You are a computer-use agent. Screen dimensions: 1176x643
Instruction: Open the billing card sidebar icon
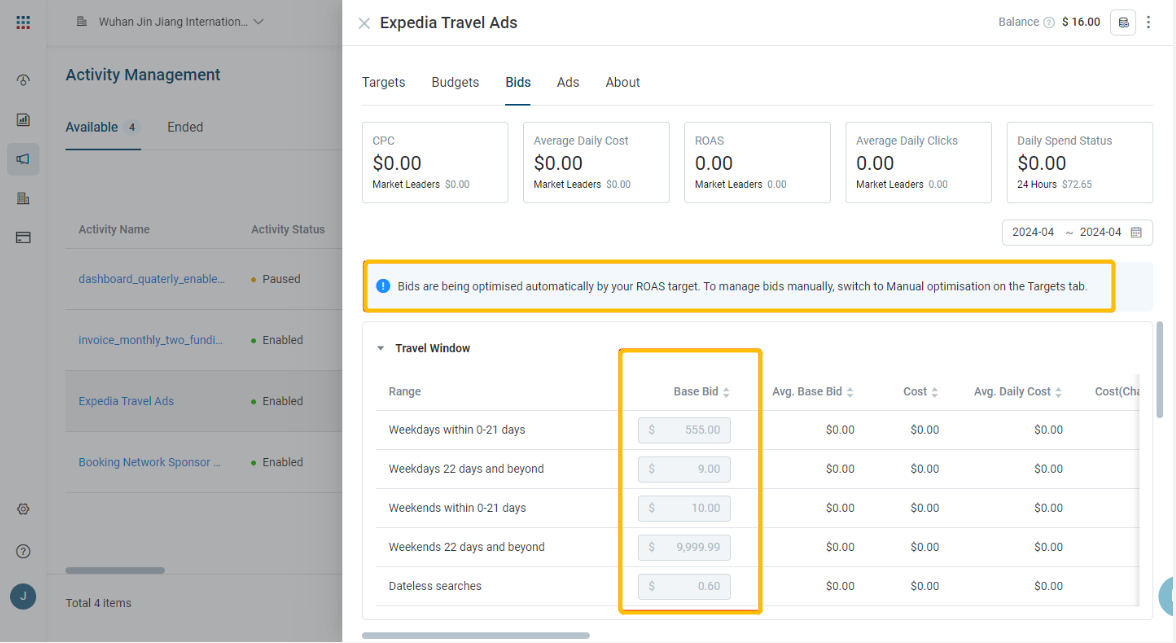[23, 237]
